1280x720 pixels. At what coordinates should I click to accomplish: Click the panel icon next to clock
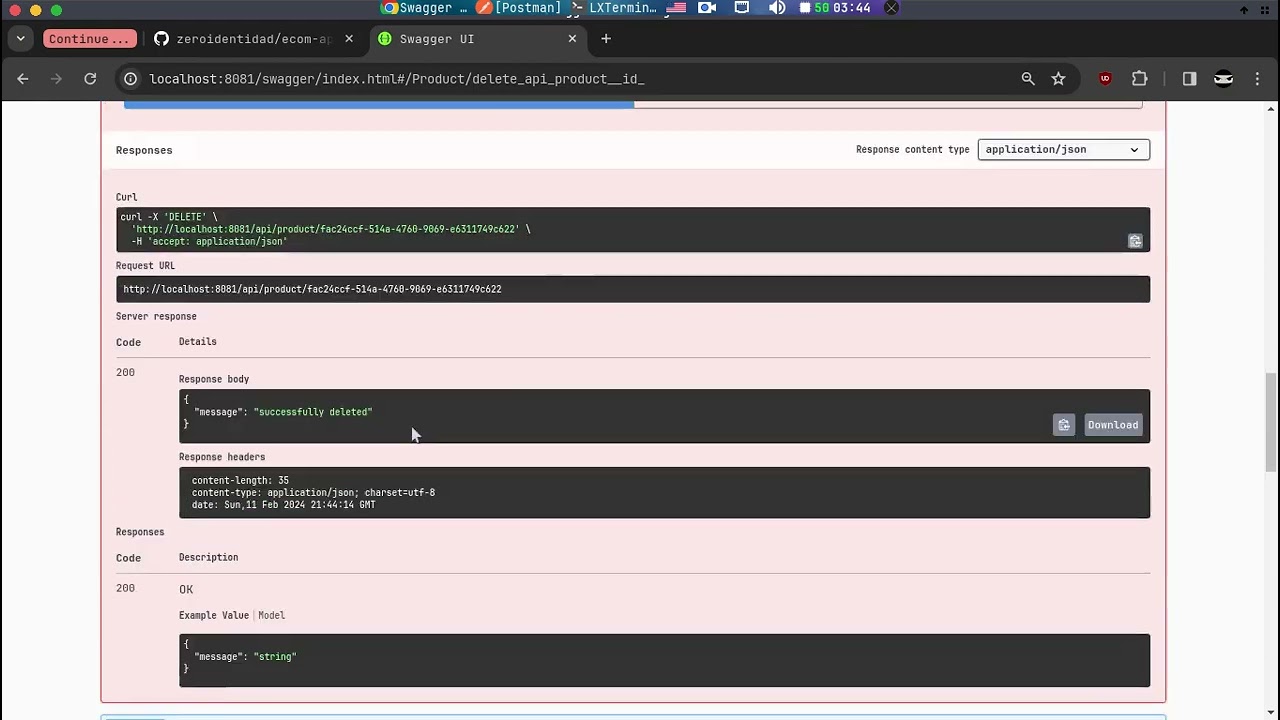[891, 8]
